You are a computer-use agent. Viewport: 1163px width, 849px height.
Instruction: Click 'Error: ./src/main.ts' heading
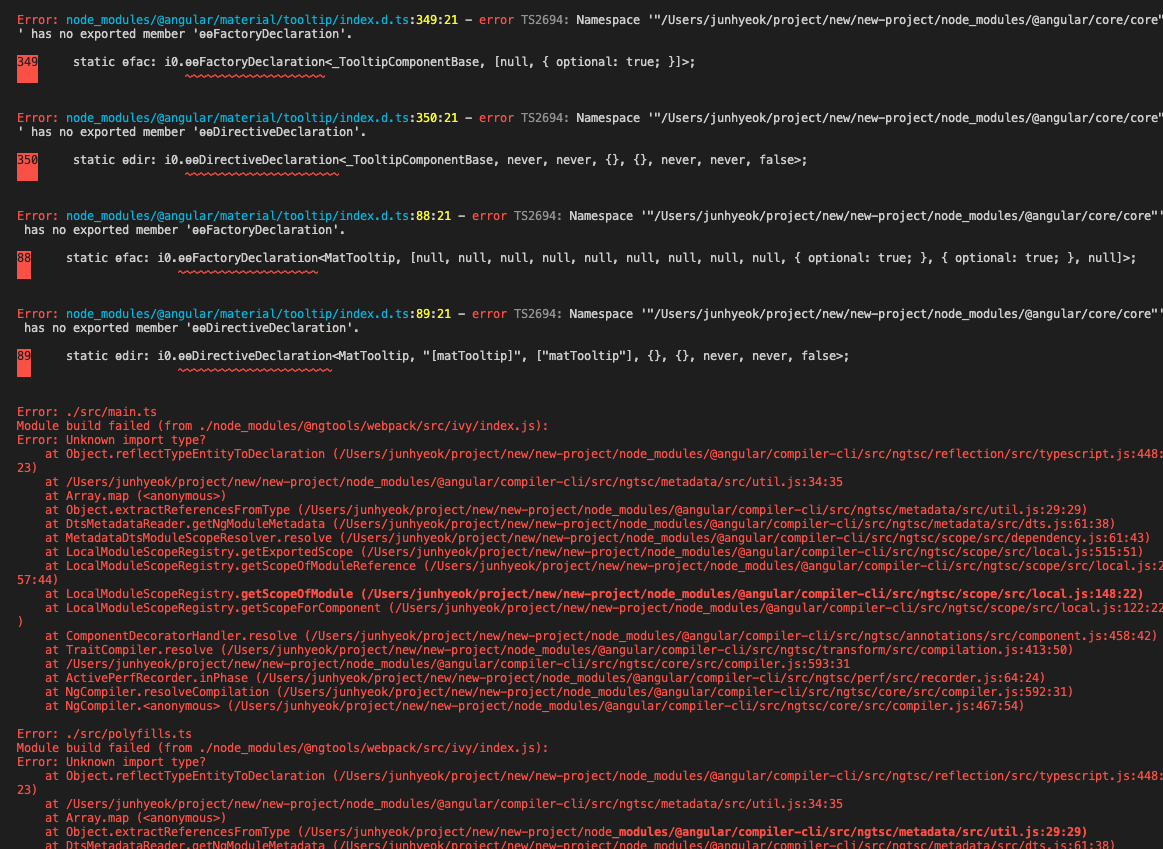tap(87, 412)
